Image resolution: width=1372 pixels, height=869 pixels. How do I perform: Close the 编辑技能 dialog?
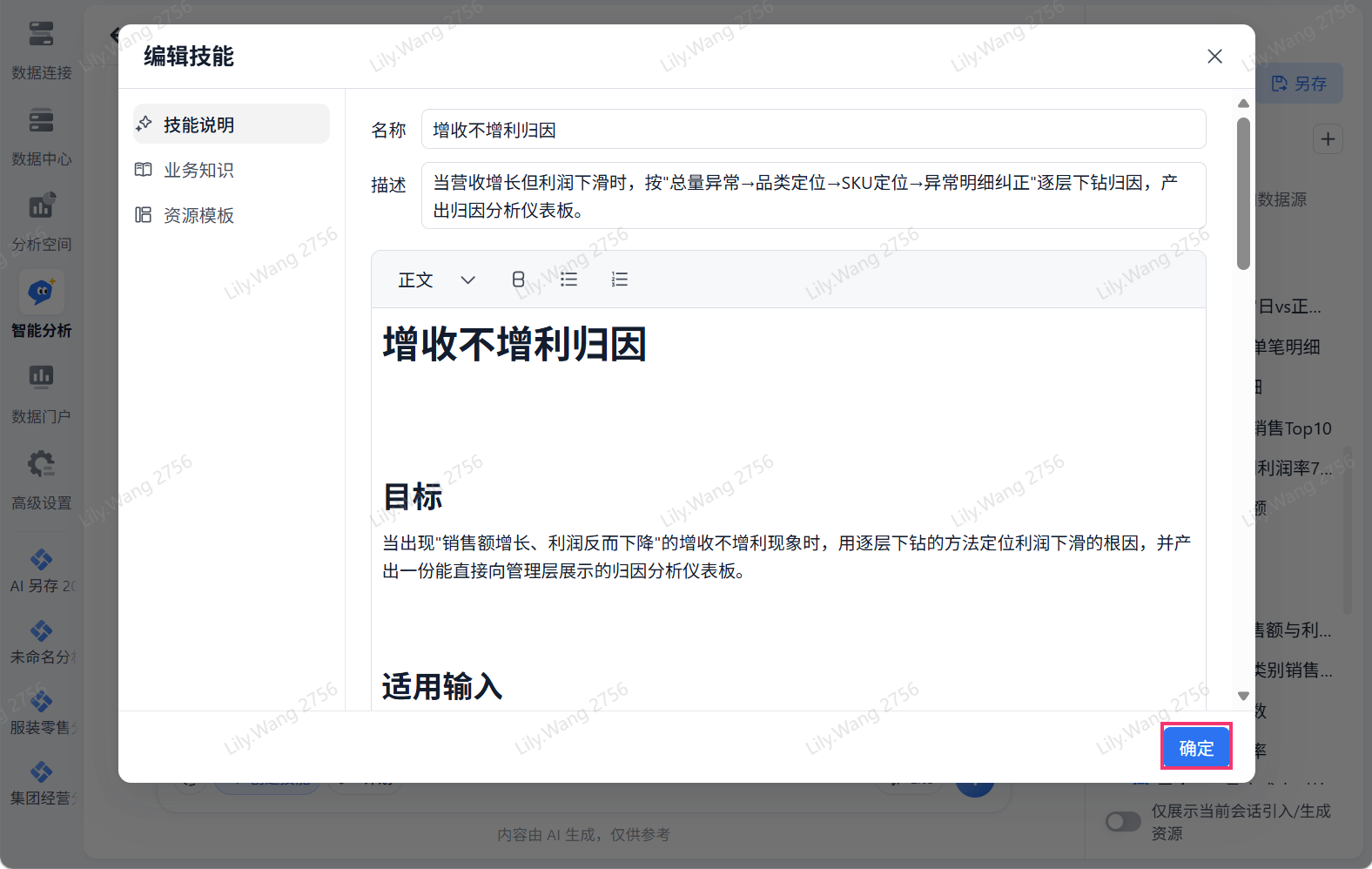click(1214, 57)
